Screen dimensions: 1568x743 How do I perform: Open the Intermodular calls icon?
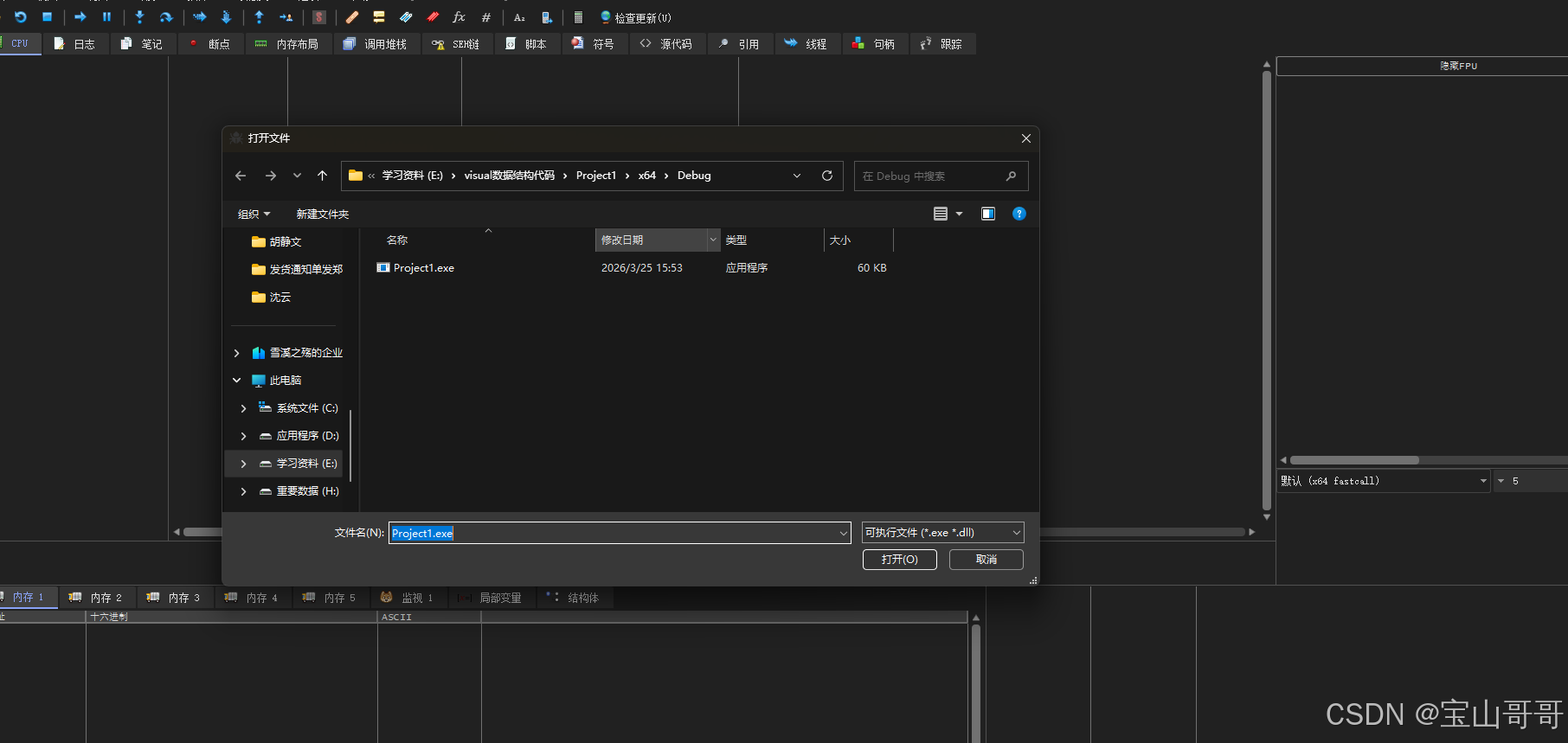click(x=546, y=16)
